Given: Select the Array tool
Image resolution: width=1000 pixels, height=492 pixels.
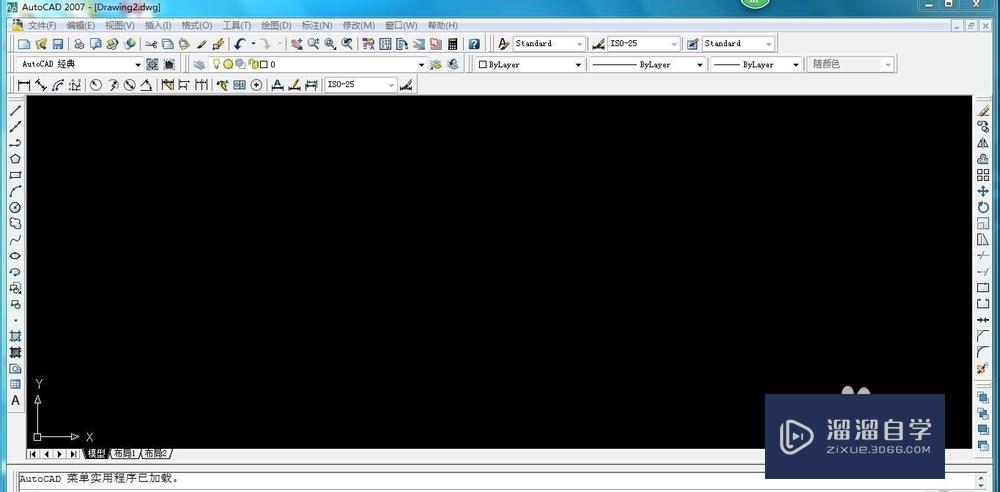Looking at the screenshot, I should click(983, 175).
